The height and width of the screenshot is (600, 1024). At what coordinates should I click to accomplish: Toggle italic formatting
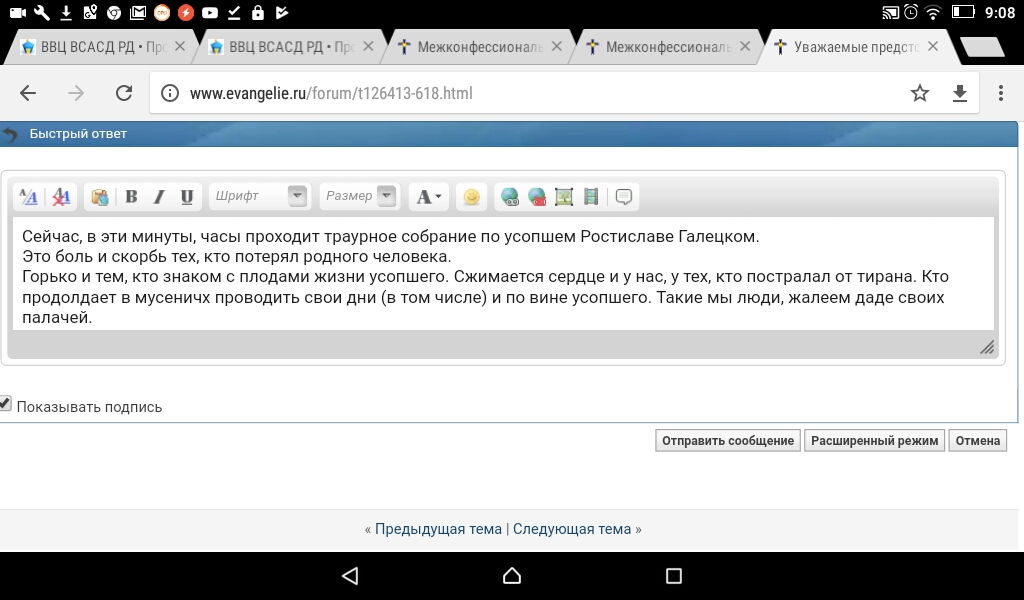tap(158, 197)
